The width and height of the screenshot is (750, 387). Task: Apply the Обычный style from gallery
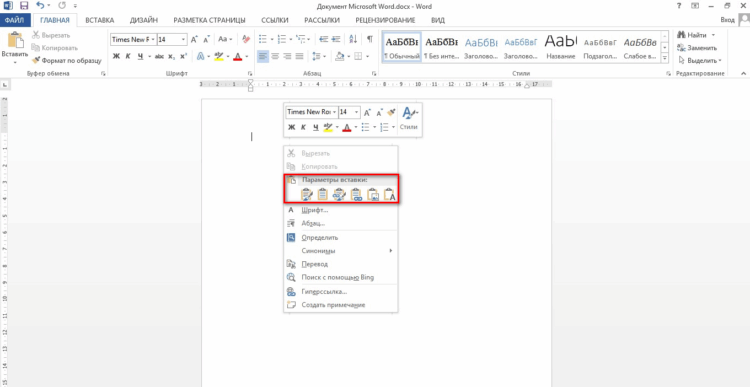click(x=402, y=47)
